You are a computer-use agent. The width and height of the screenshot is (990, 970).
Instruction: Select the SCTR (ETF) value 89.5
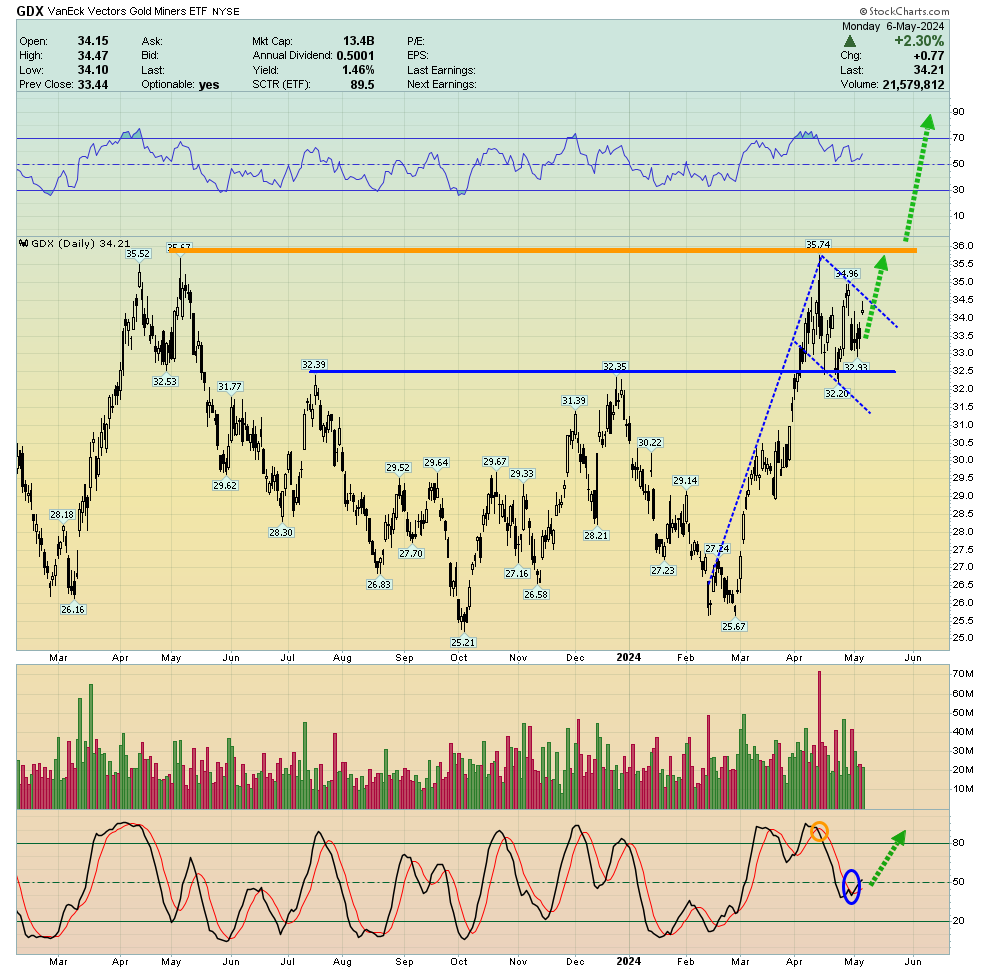pyautogui.click(x=362, y=85)
